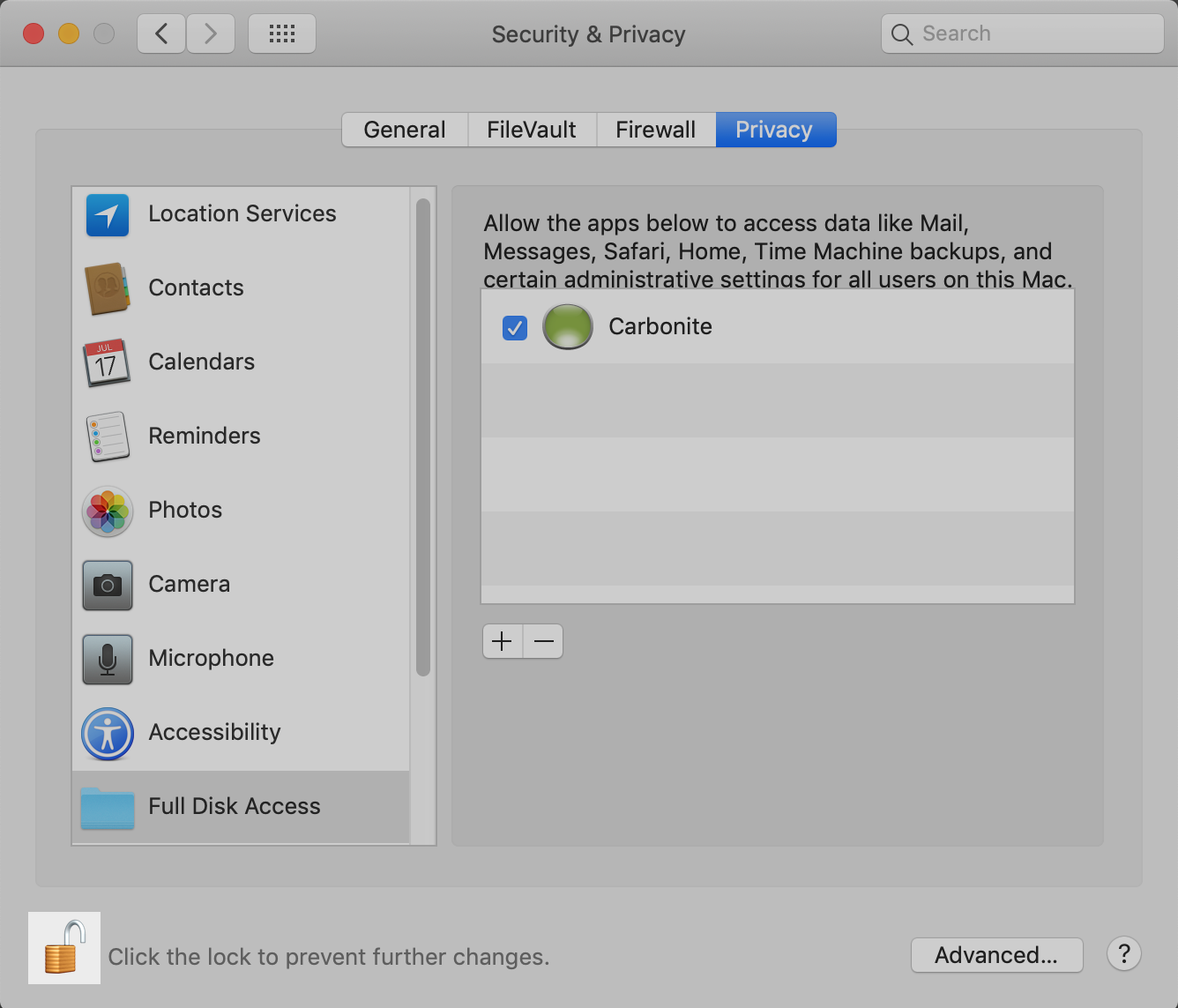Open help with the question mark button

click(x=1124, y=953)
